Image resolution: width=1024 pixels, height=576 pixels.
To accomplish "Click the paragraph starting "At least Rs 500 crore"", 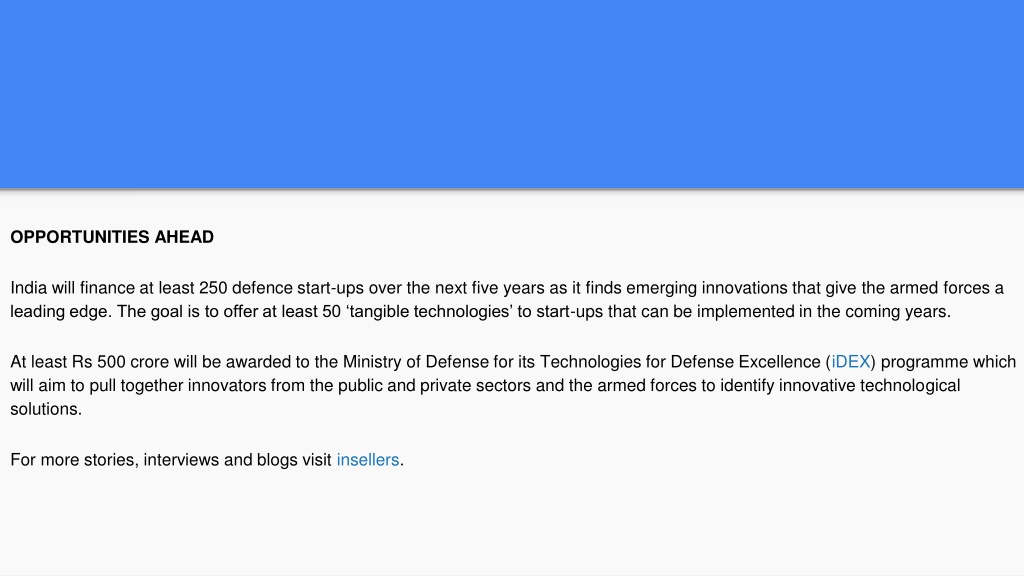I will pyautogui.click(x=512, y=385).
